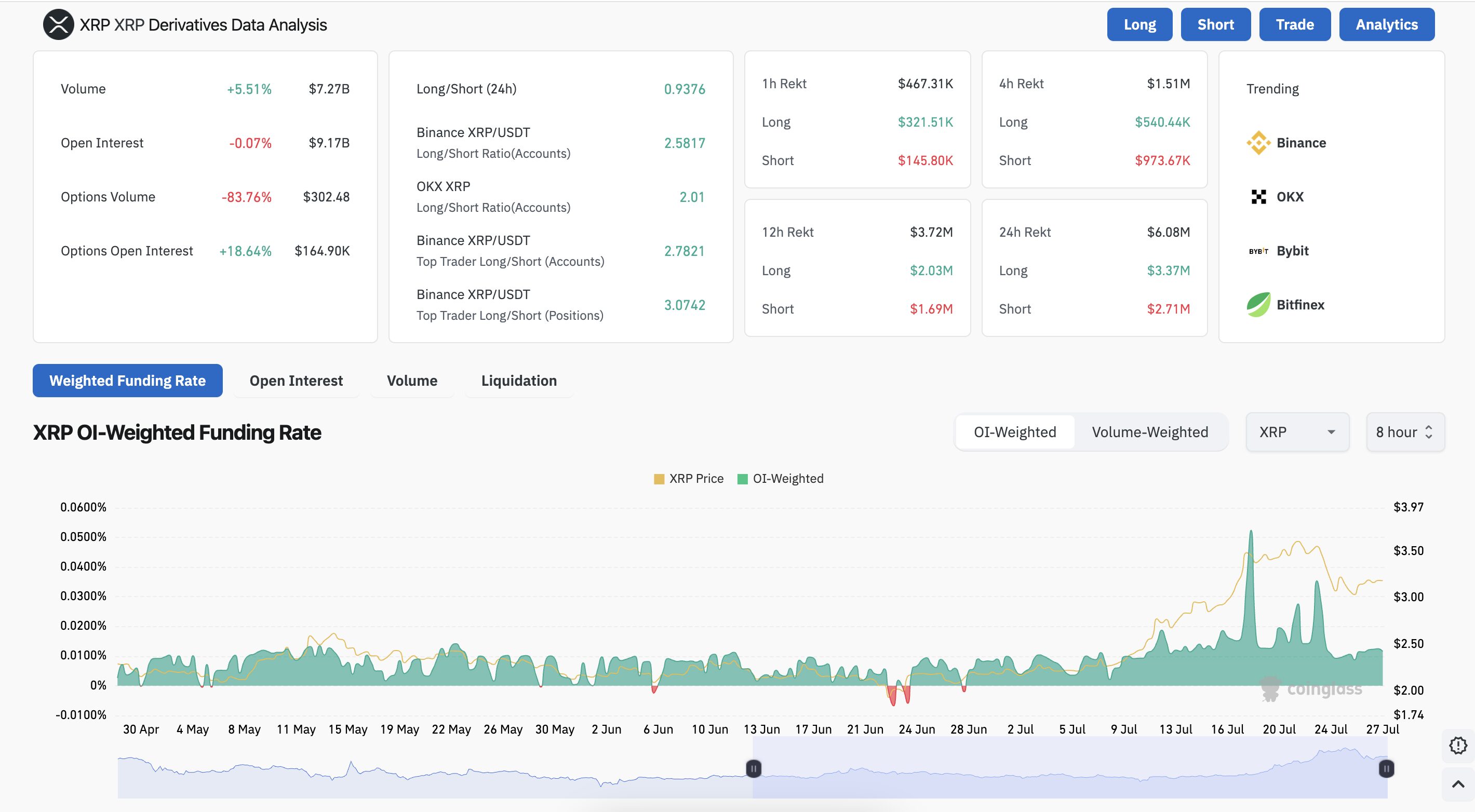This screenshot has height=812, width=1475.
Task: Toggle OI-Weighted series in legend
Action: (x=781, y=479)
